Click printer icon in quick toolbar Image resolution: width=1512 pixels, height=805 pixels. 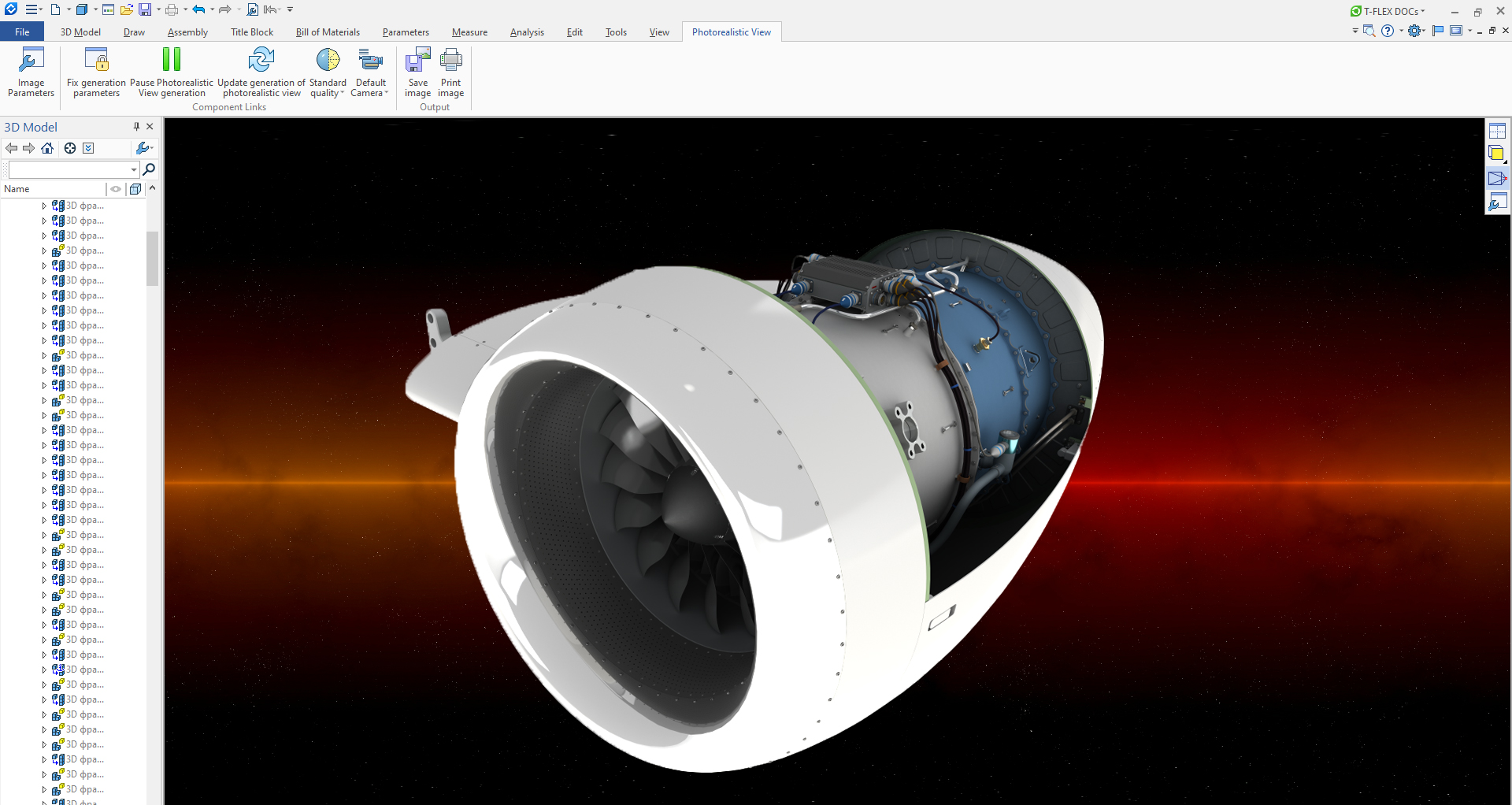pyautogui.click(x=172, y=9)
